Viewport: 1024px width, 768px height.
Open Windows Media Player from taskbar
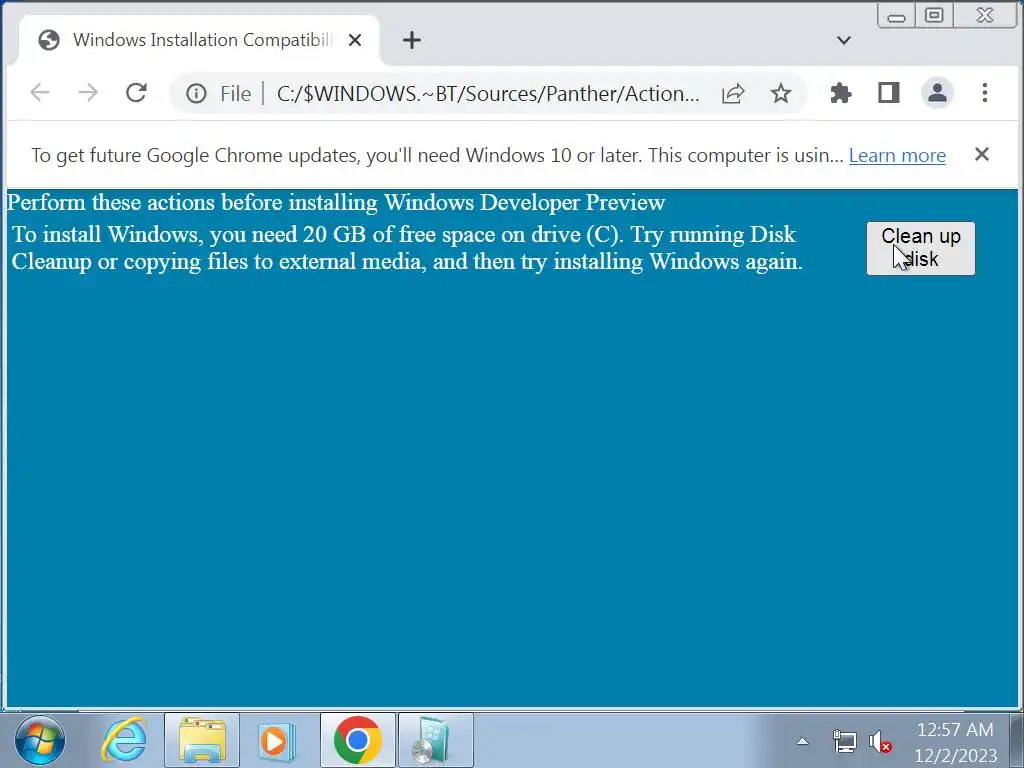pyautogui.click(x=278, y=740)
